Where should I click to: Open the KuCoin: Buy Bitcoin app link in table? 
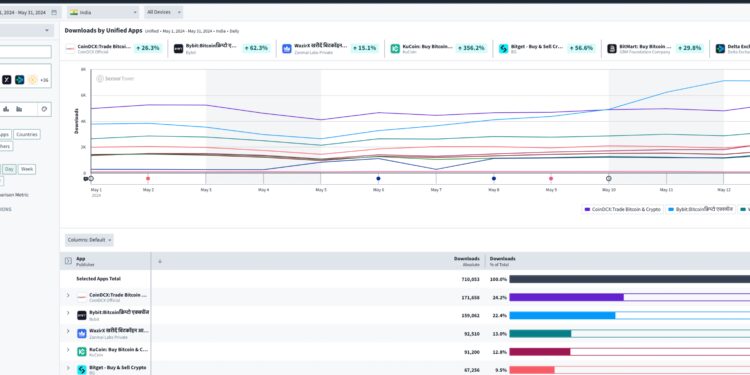[x=119, y=349]
